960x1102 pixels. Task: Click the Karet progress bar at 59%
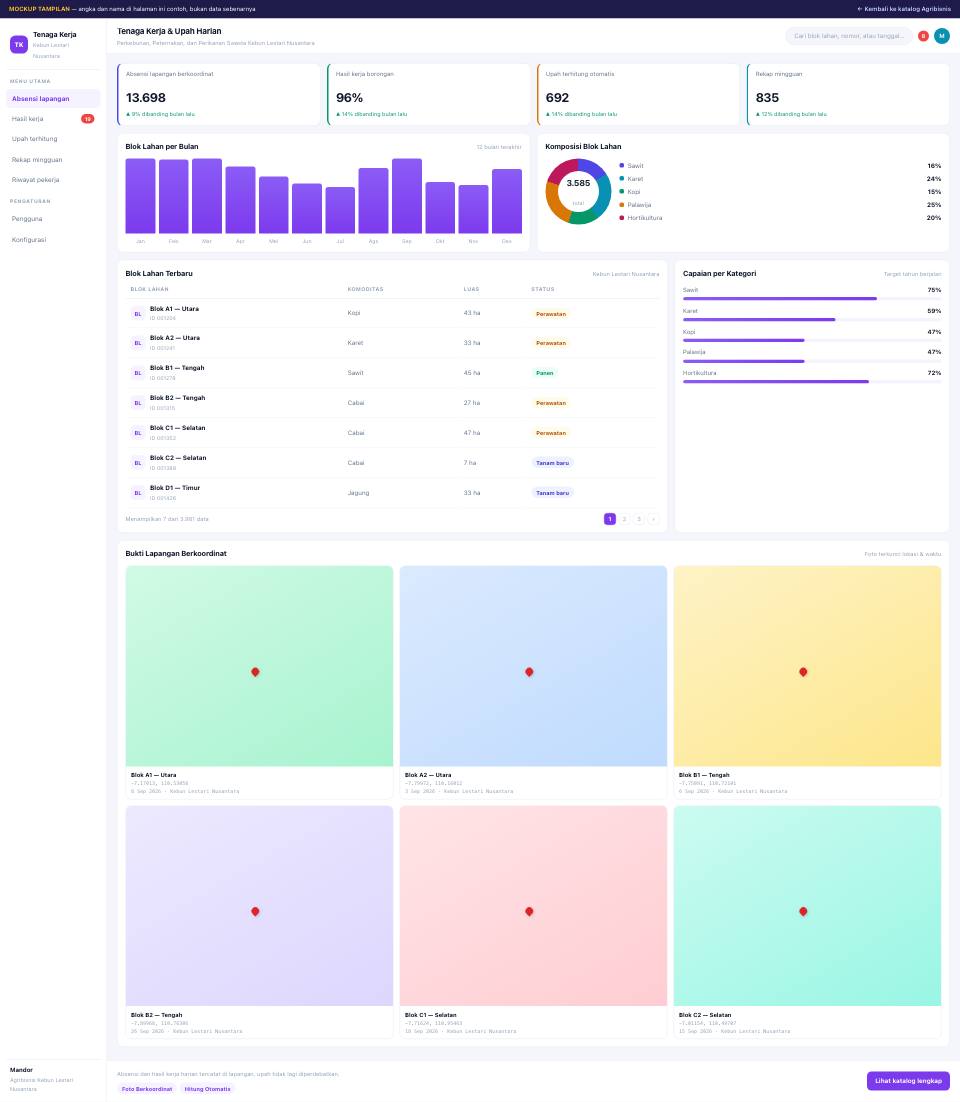tap(812, 320)
